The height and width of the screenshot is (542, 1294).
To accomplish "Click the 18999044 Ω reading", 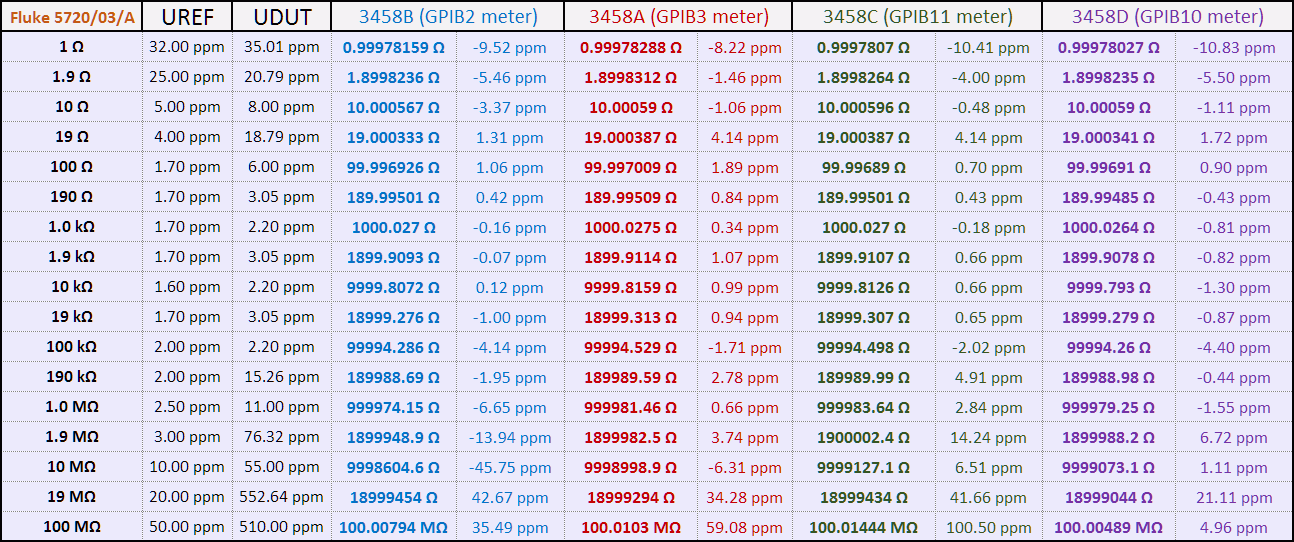I will (1108, 498).
